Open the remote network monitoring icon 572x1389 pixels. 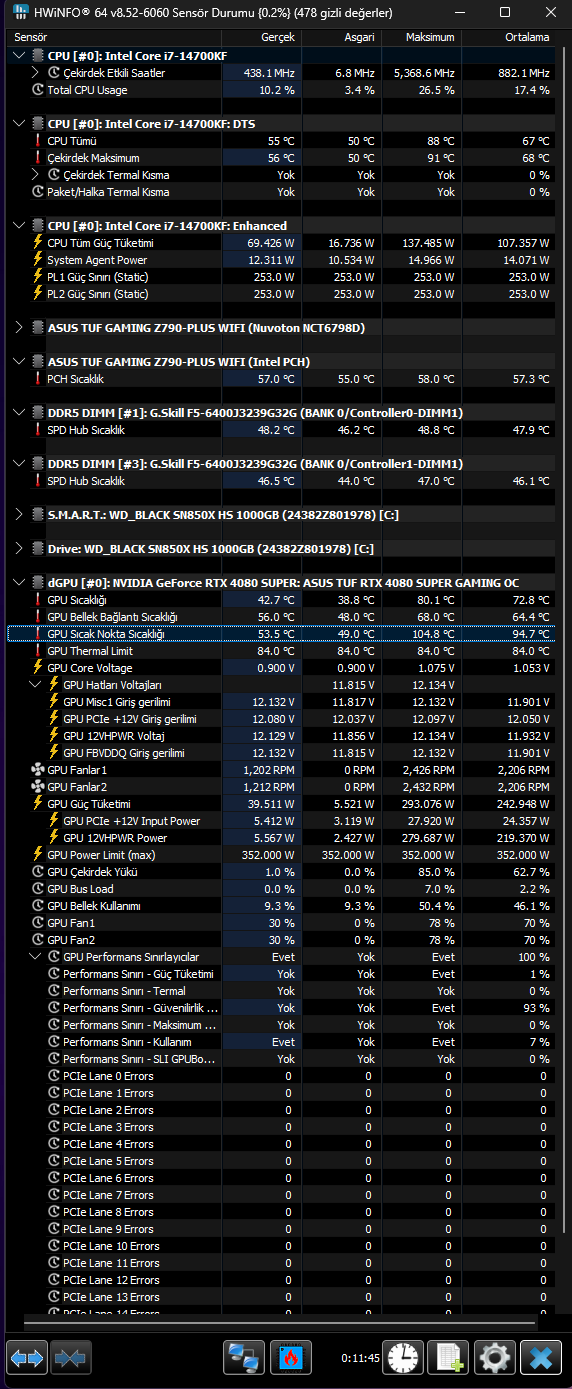(x=243, y=1357)
